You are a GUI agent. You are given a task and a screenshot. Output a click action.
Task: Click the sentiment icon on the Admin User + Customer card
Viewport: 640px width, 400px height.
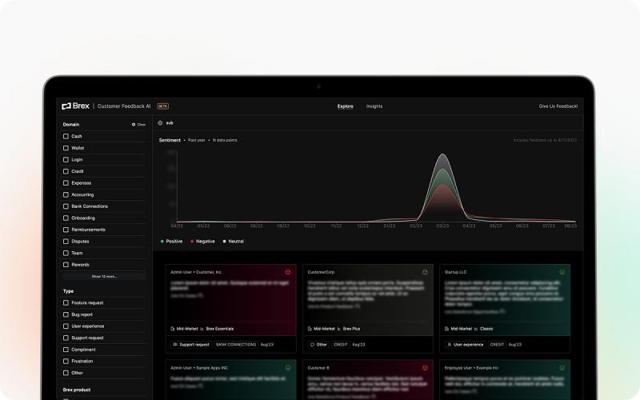288,271
